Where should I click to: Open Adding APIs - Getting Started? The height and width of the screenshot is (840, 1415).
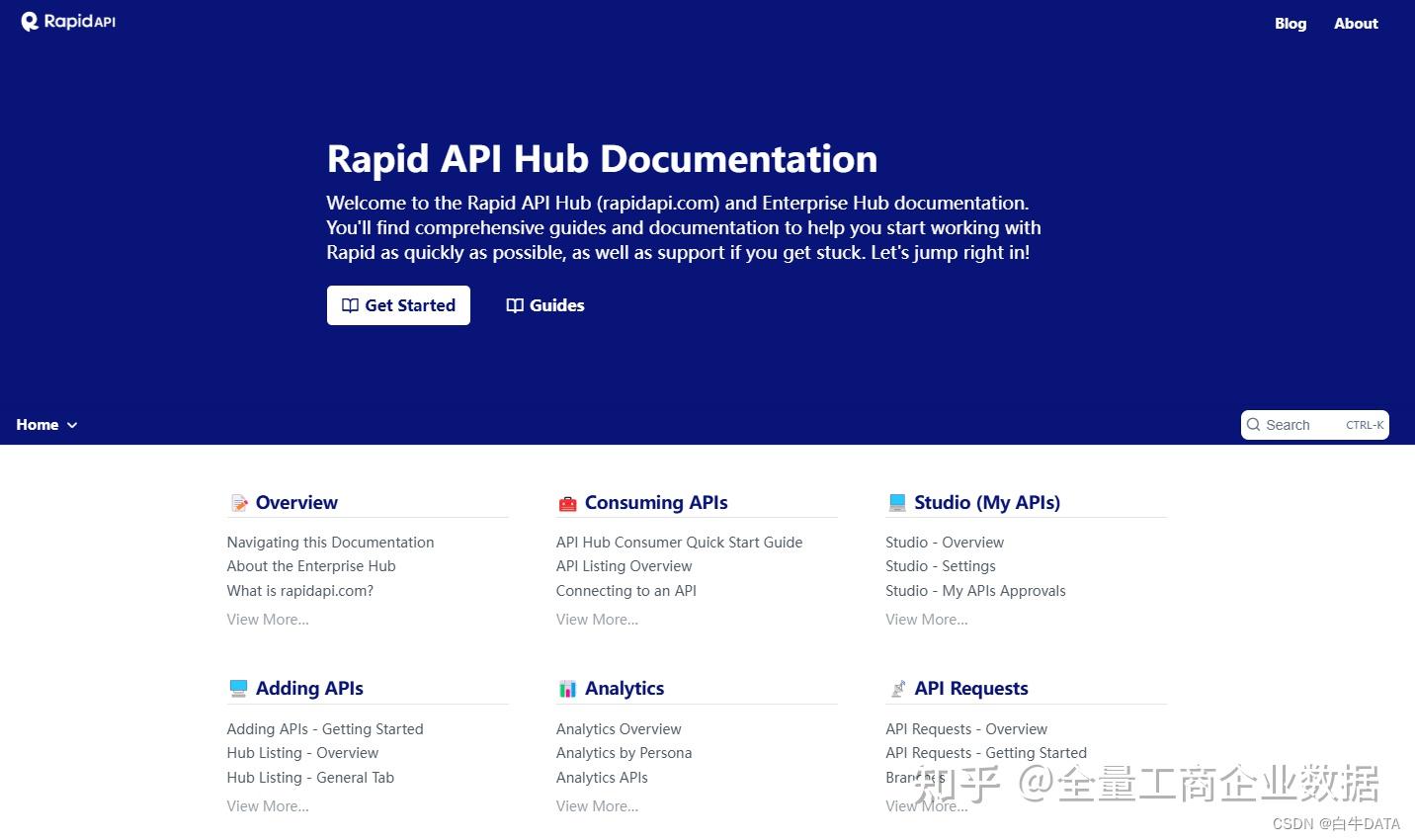325,729
